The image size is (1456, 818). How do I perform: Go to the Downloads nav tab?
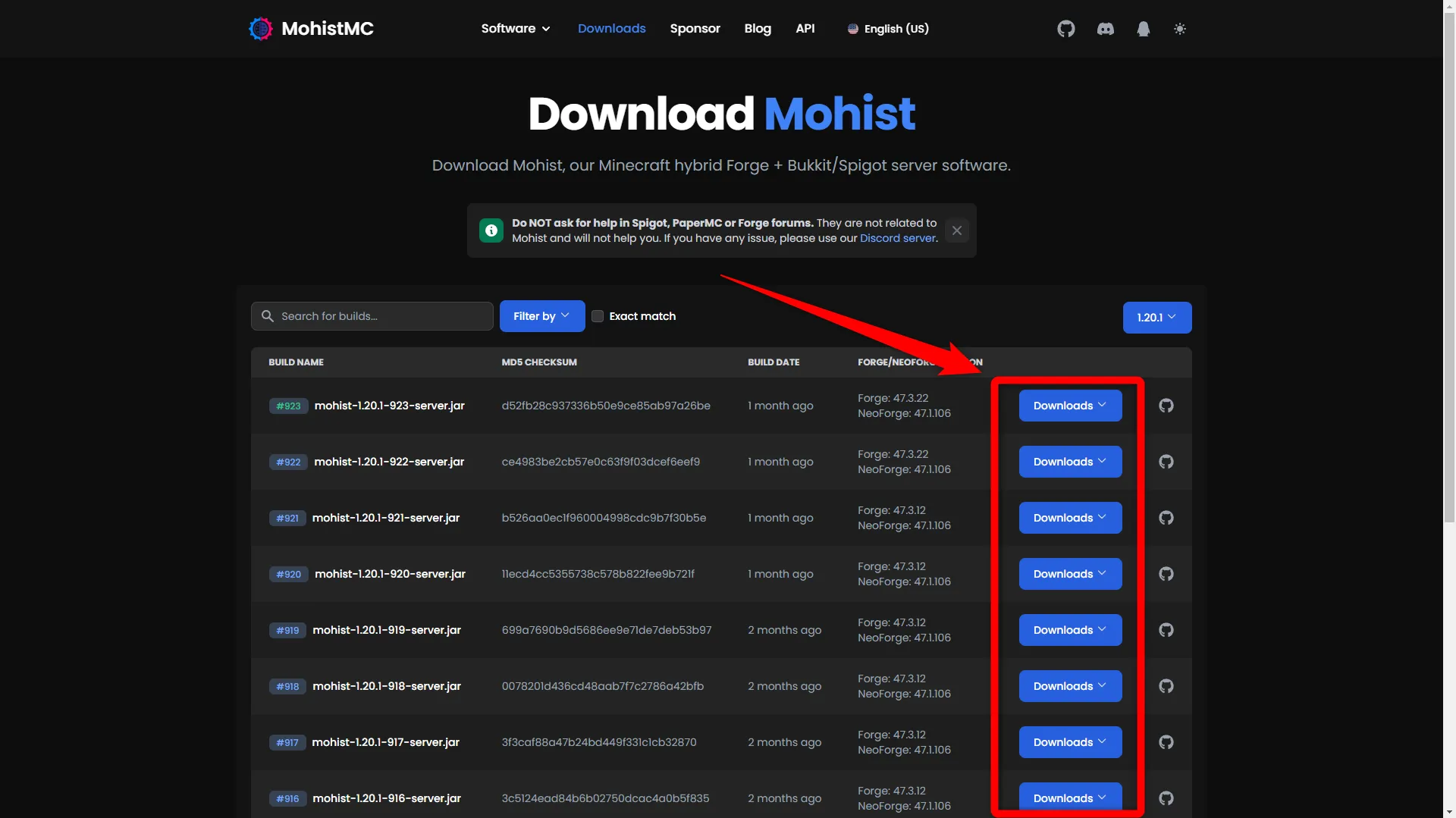click(x=611, y=29)
